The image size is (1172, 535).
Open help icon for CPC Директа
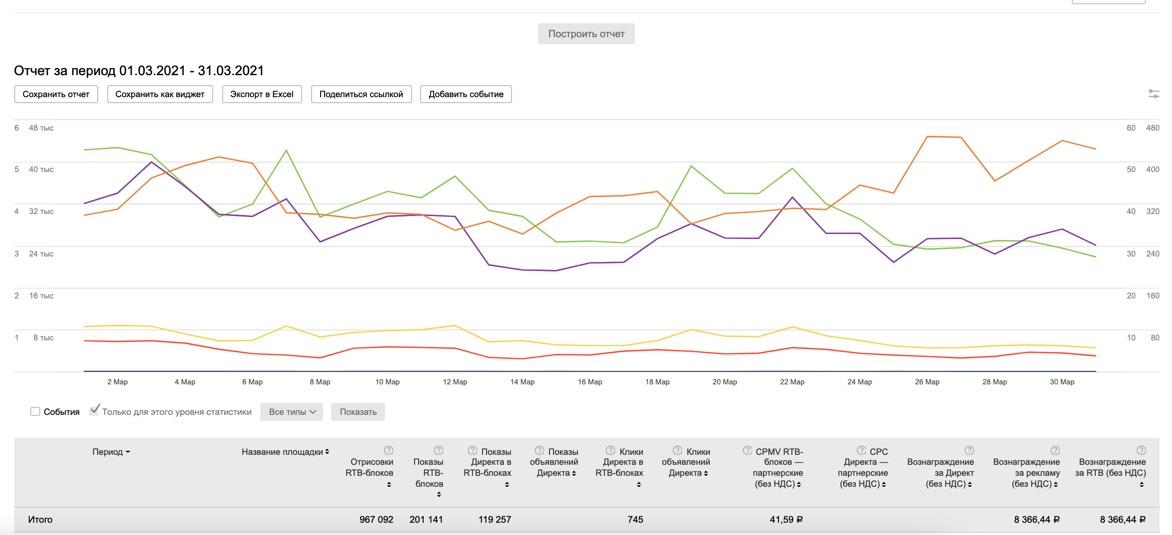click(861, 451)
